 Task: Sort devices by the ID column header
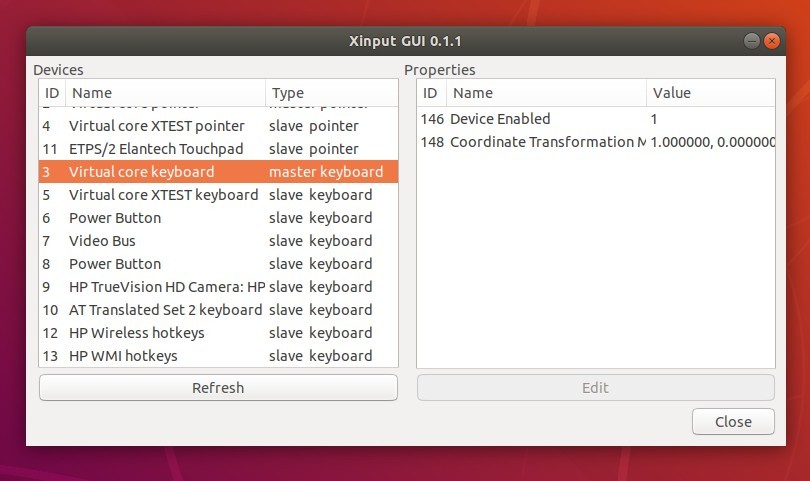pyautogui.click(x=52, y=93)
